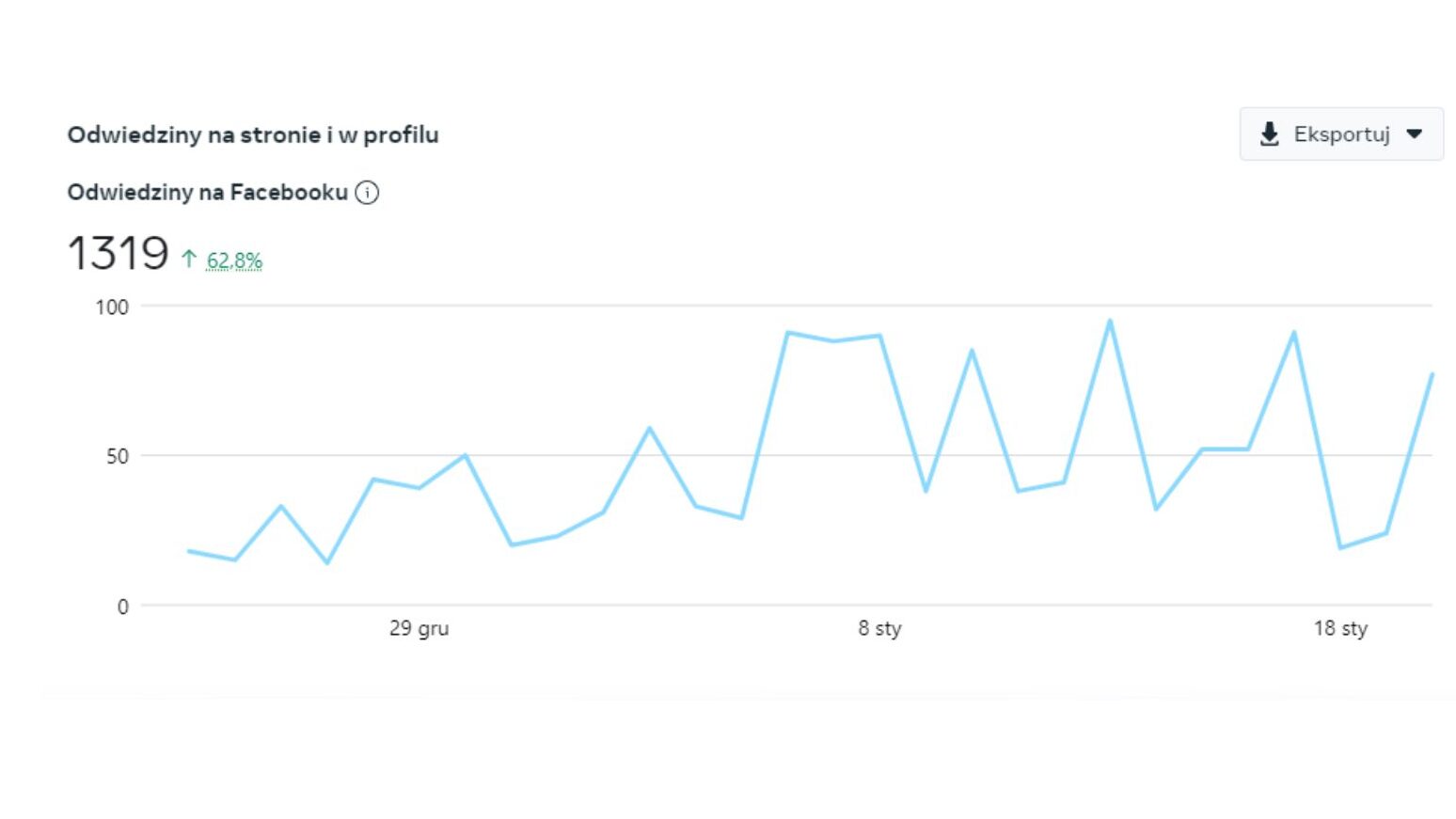Click the download icon in Eksportuj button
The width and height of the screenshot is (1456, 819).
(1269, 134)
